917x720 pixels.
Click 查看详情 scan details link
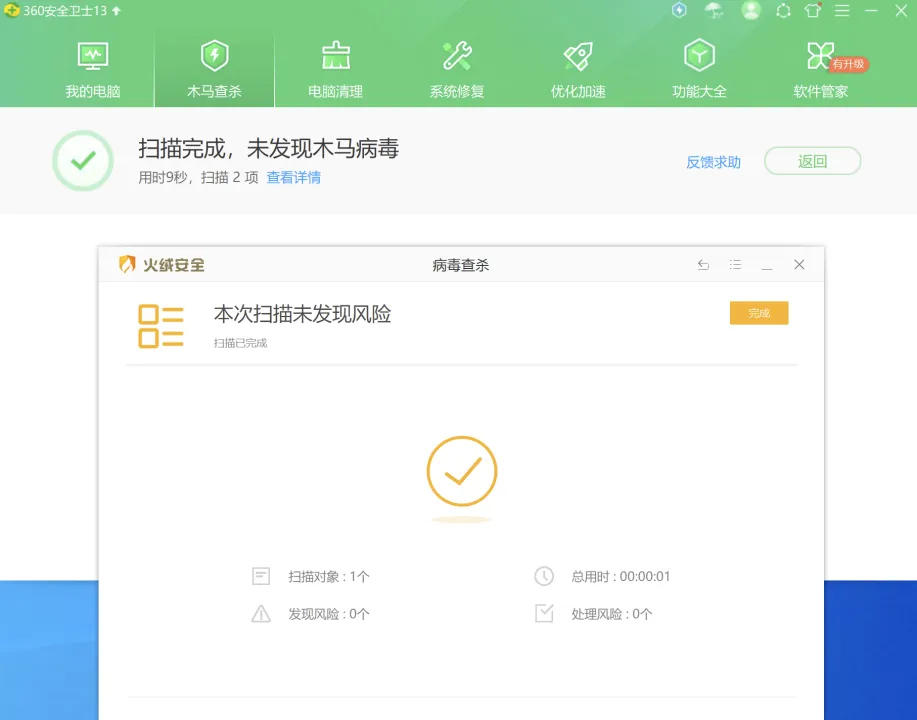(x=293, y=178)
